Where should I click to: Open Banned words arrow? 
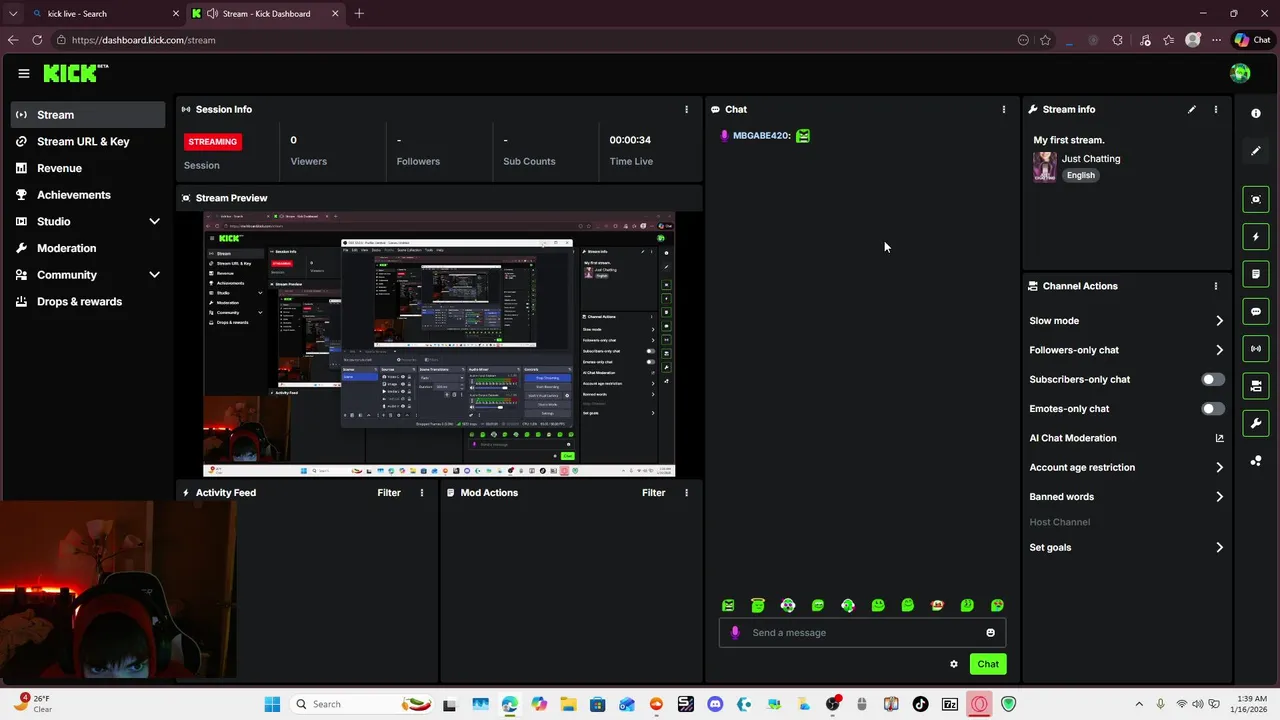(x=1219, y=496)
